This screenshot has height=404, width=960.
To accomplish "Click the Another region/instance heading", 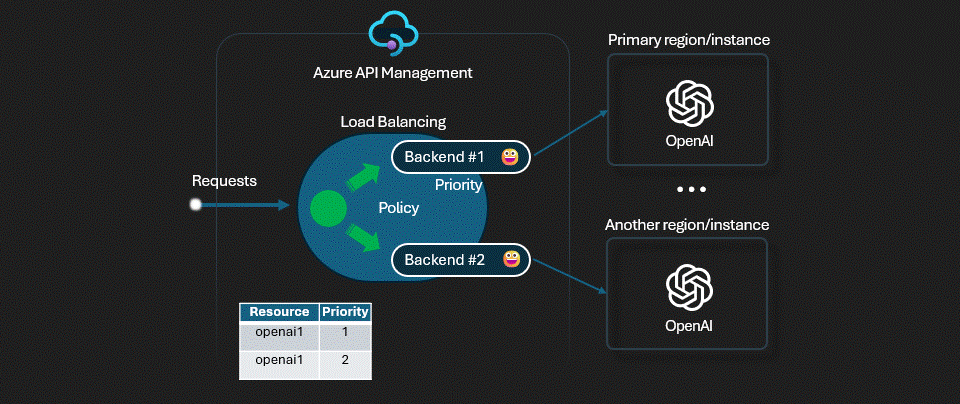I will [687, 225].
